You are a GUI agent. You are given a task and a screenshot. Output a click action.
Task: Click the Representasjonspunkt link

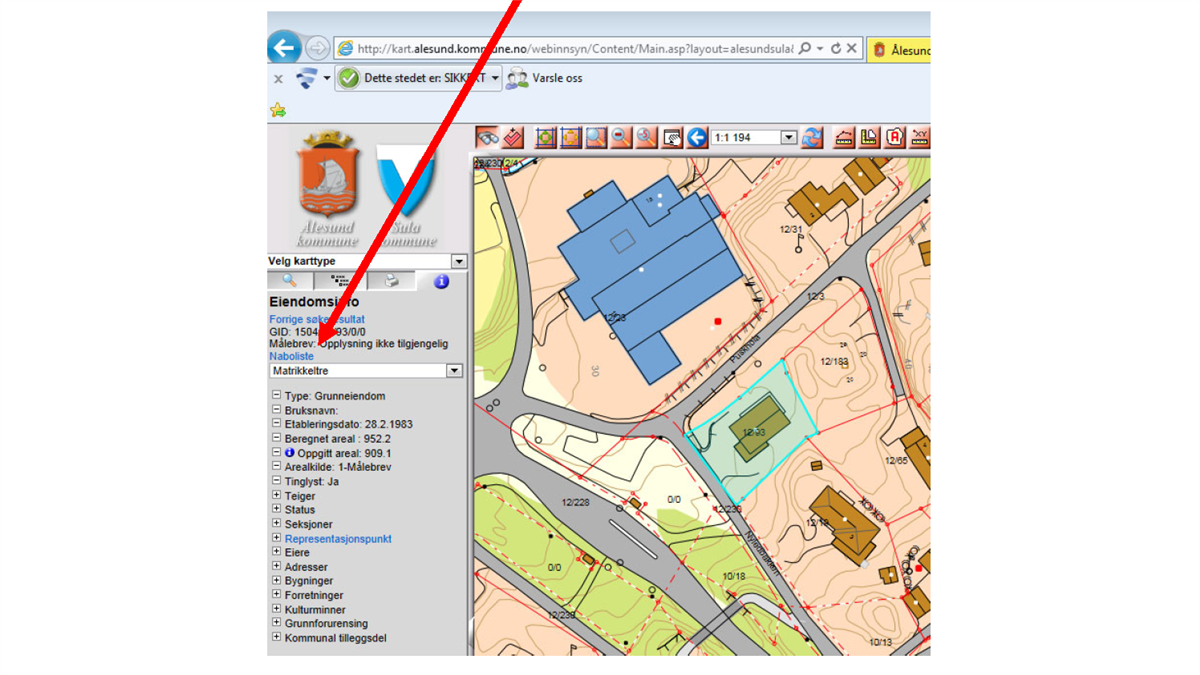click(338, 538)
